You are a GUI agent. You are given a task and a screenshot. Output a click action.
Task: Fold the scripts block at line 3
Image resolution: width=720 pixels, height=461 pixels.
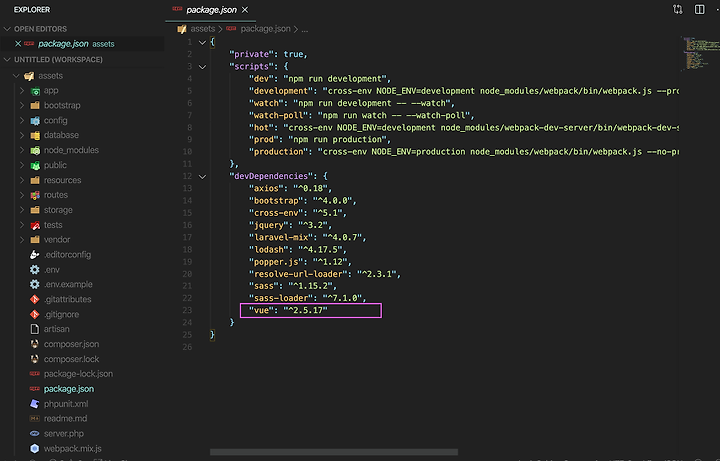tap(202, 67)
